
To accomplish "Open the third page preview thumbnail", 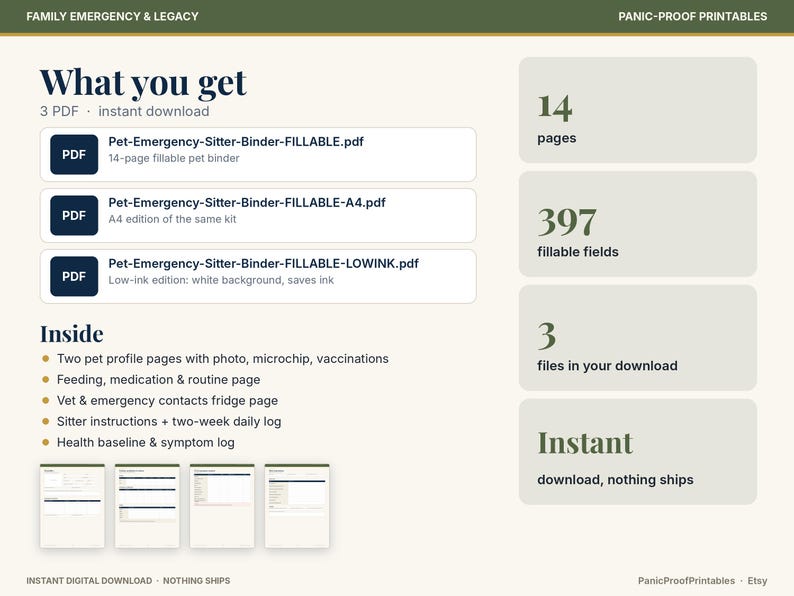I will point(222,506).
